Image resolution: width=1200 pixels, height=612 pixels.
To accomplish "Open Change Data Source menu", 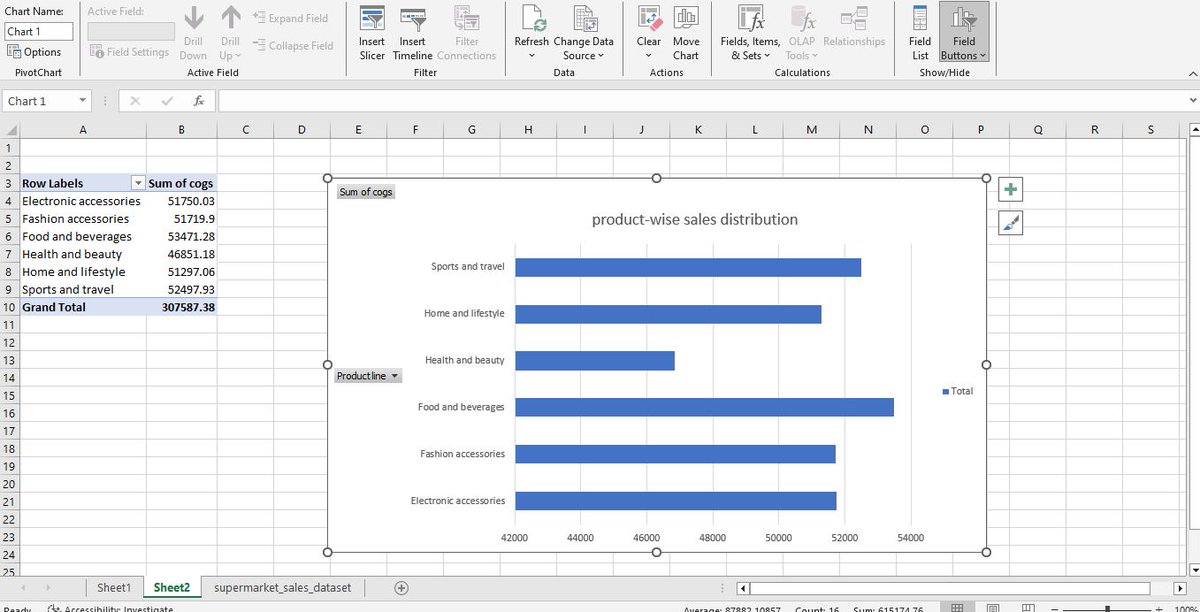I will (583, 32).
